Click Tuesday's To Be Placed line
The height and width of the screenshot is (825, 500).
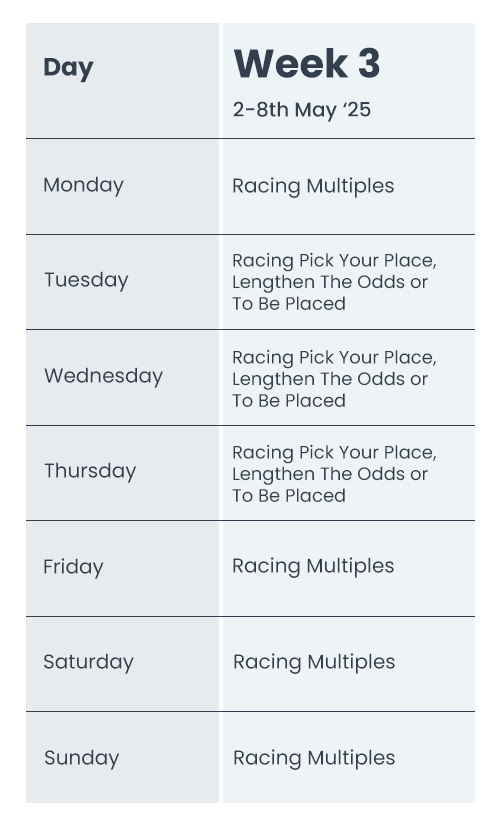(x=289, y=304)
